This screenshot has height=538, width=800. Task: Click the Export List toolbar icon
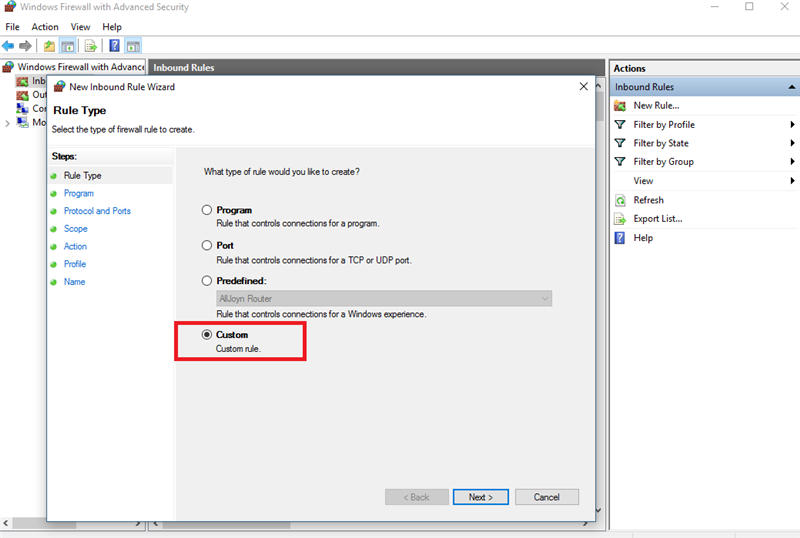tap(90, 46)
